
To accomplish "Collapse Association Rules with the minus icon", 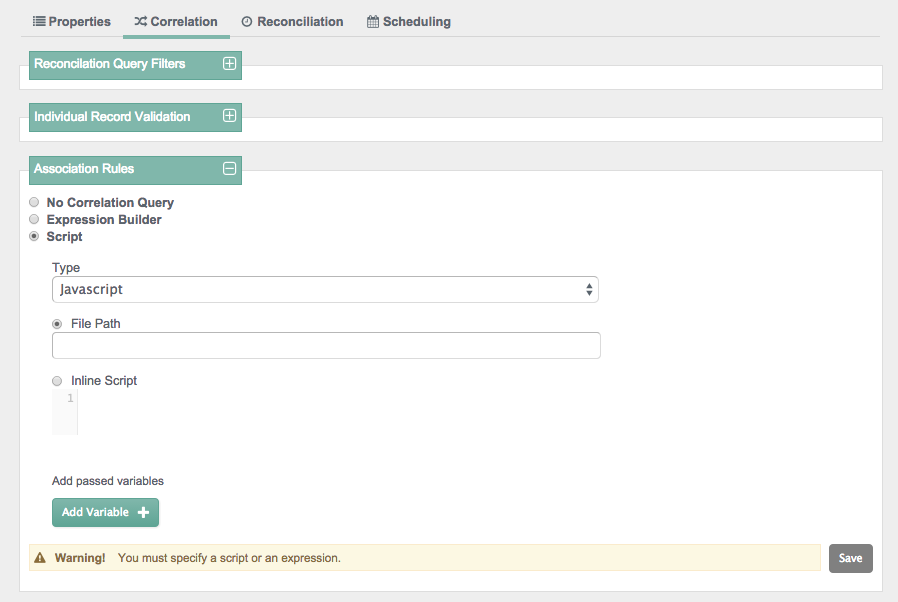I will [229, 168].
